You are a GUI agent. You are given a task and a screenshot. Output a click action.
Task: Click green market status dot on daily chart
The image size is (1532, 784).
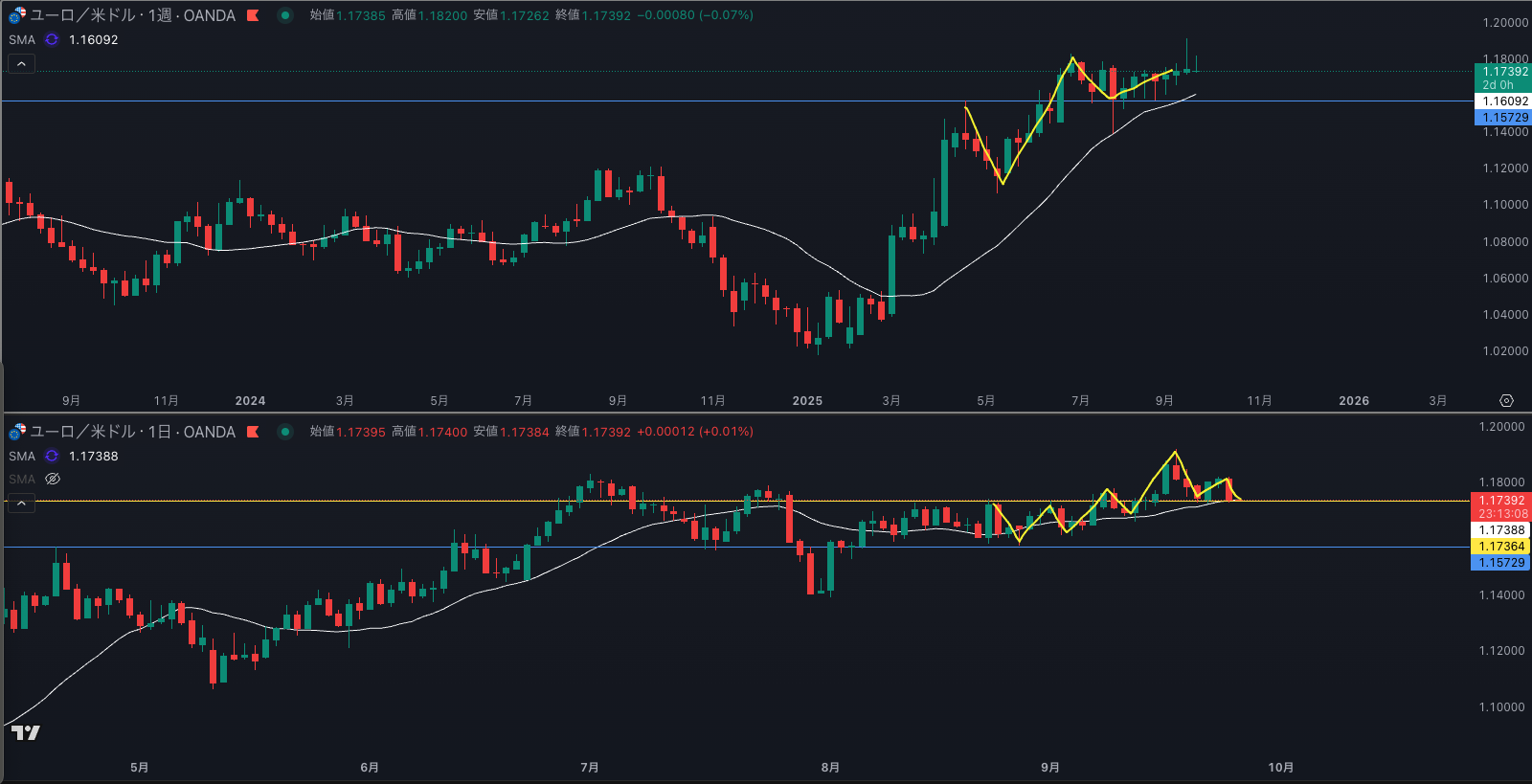pos(285,432)
